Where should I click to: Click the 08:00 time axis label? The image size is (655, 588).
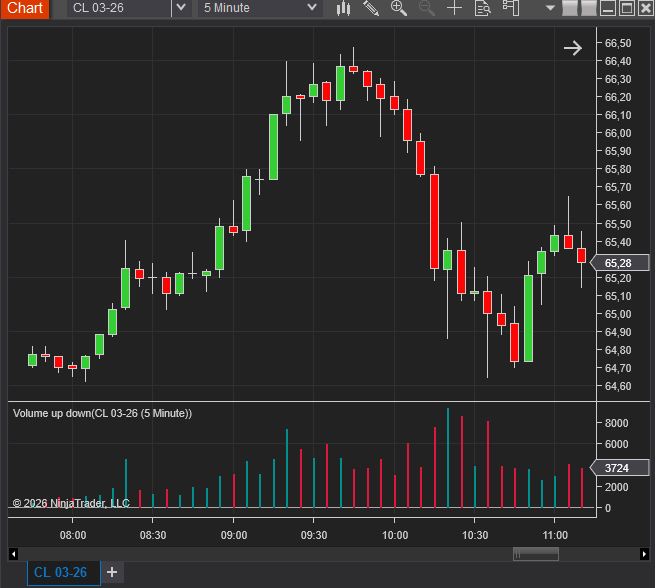tap(73, 535)
